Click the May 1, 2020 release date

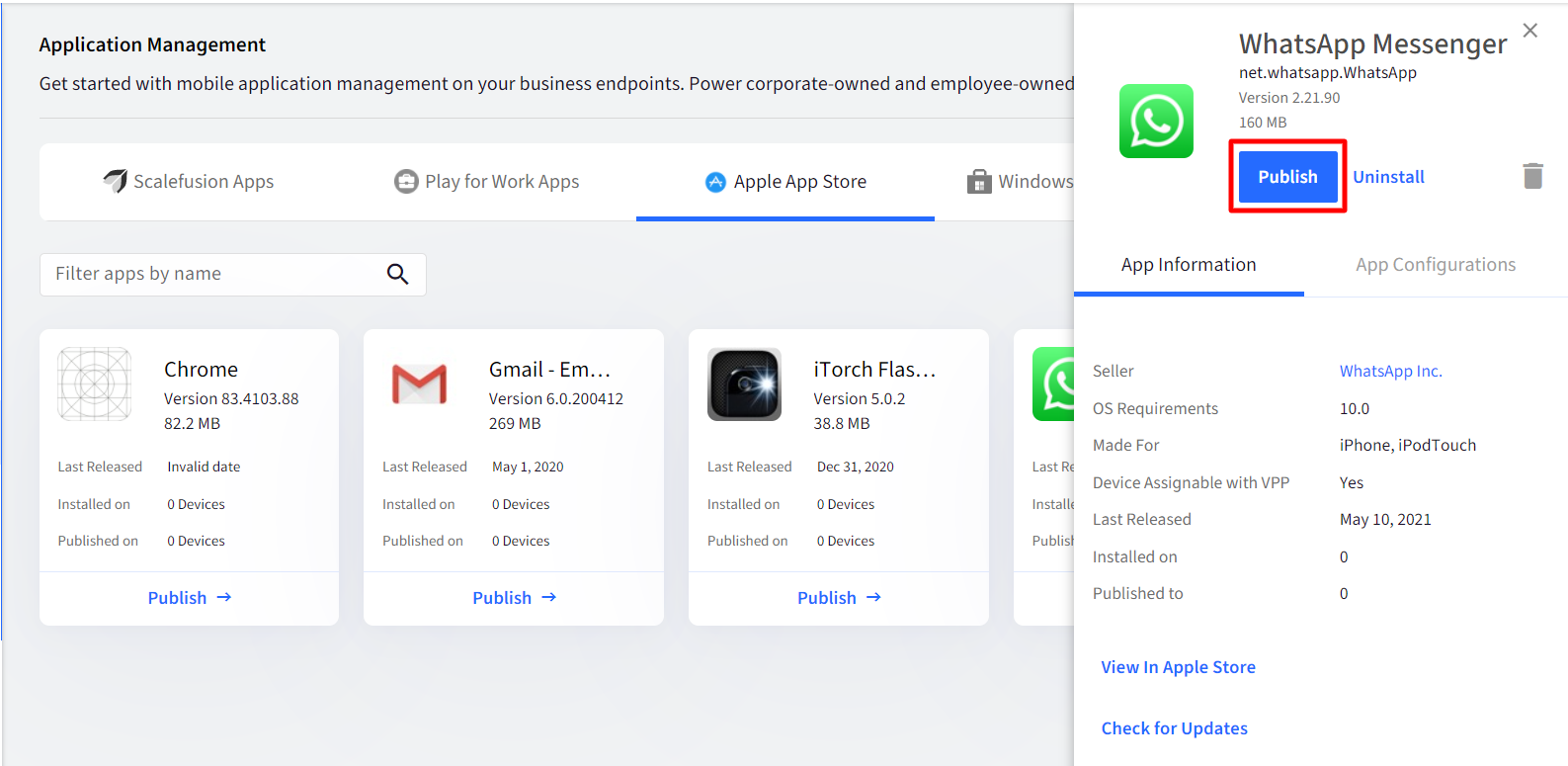[x=528, y=467]
